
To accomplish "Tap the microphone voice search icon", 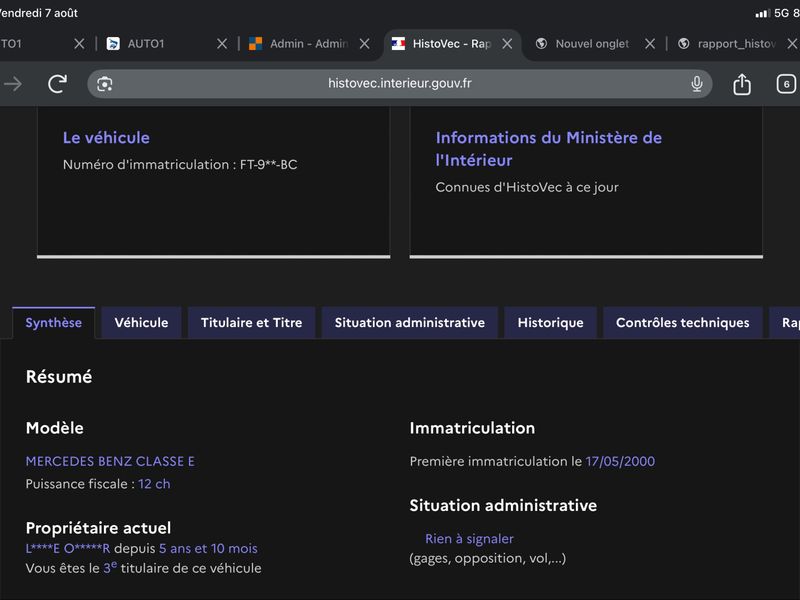I will (x=696, y=84).
